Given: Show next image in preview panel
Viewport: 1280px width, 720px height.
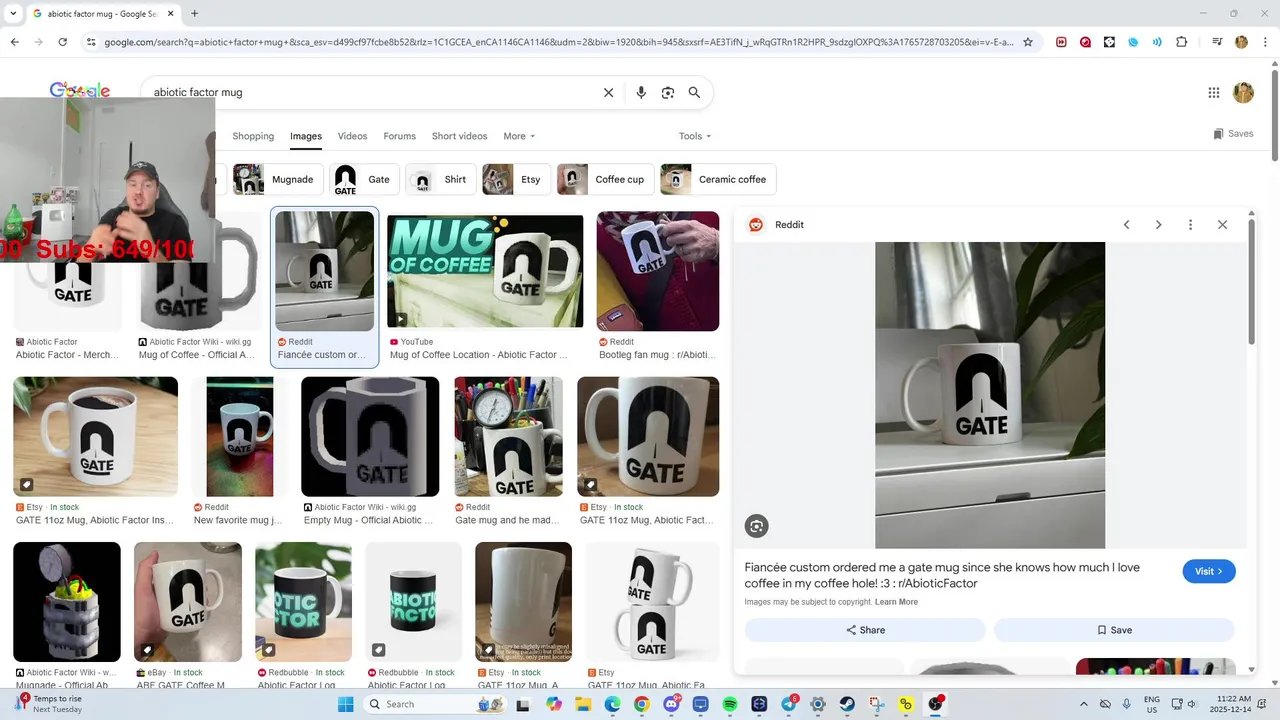Looking at the screenshot, I should pyautogui.click(x=1158, y=225).
